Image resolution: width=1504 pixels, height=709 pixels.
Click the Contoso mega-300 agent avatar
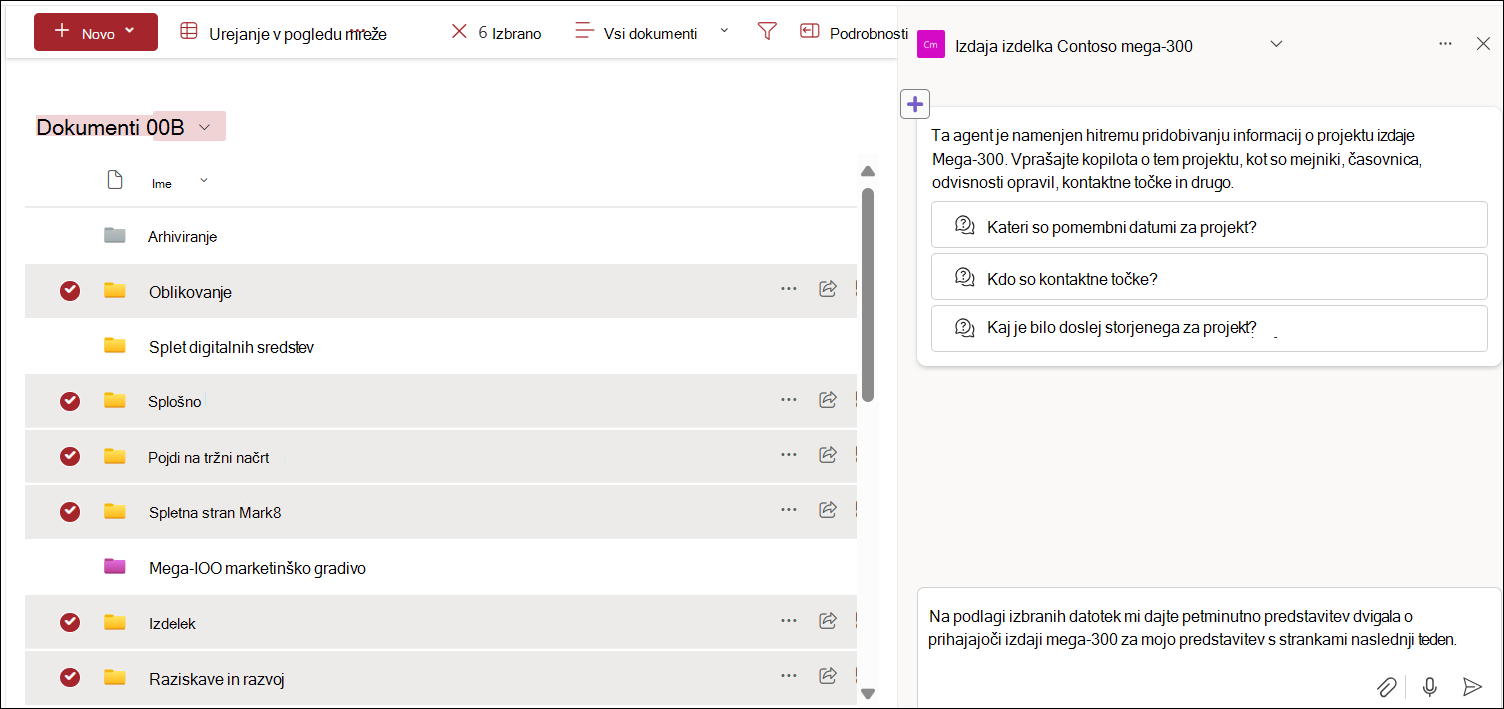point(931,45)
